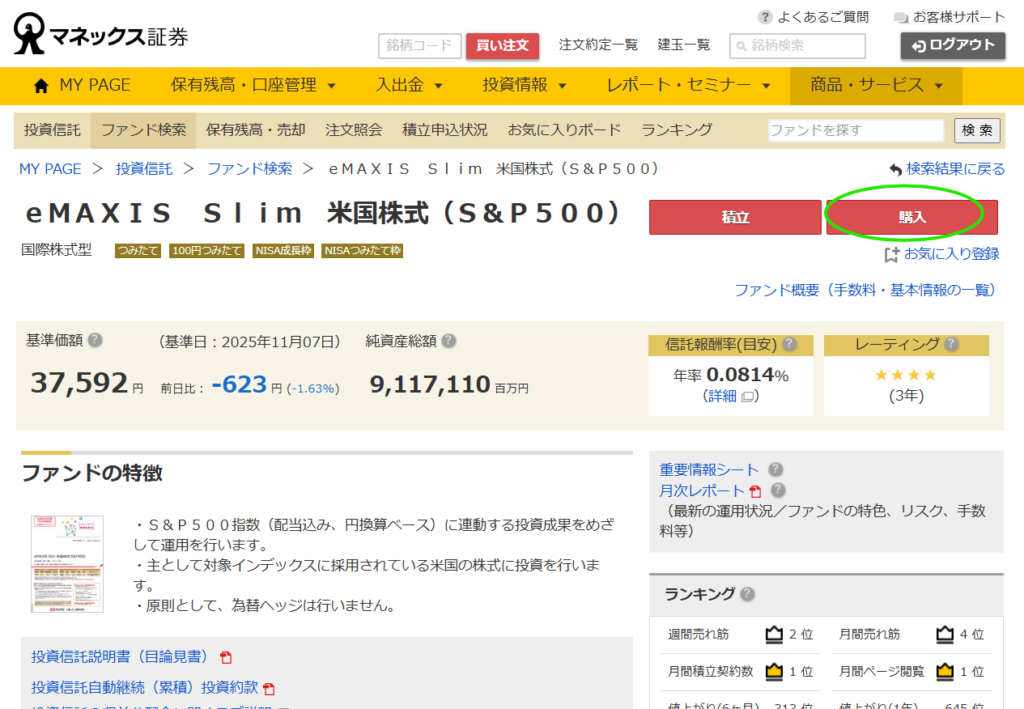Screen dimensions: 1024x709
Task: Open the fund prospectus thumbnail image
Action: click(x=67, y=564)
